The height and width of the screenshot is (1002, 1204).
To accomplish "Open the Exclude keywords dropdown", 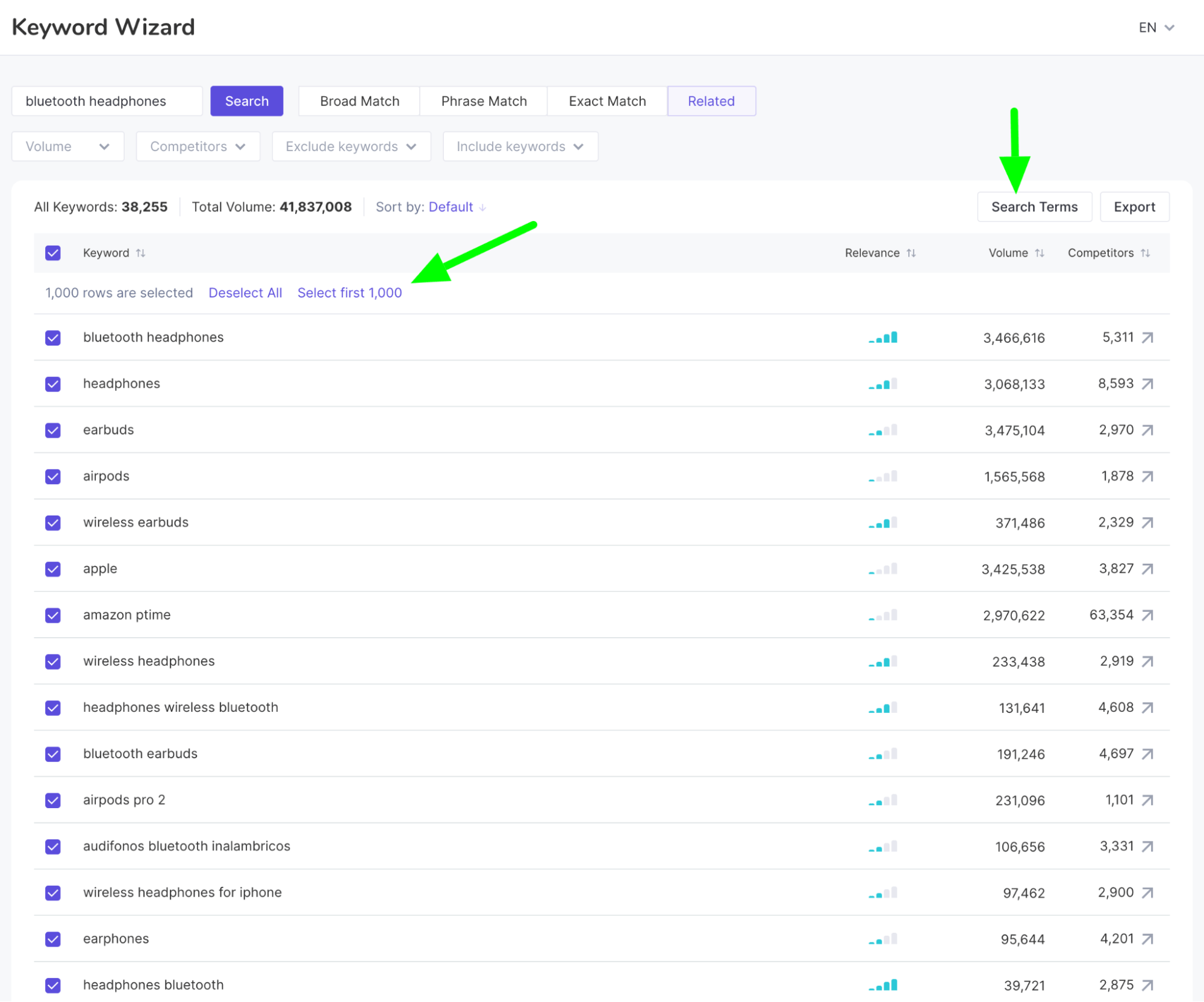I will 351,146.
